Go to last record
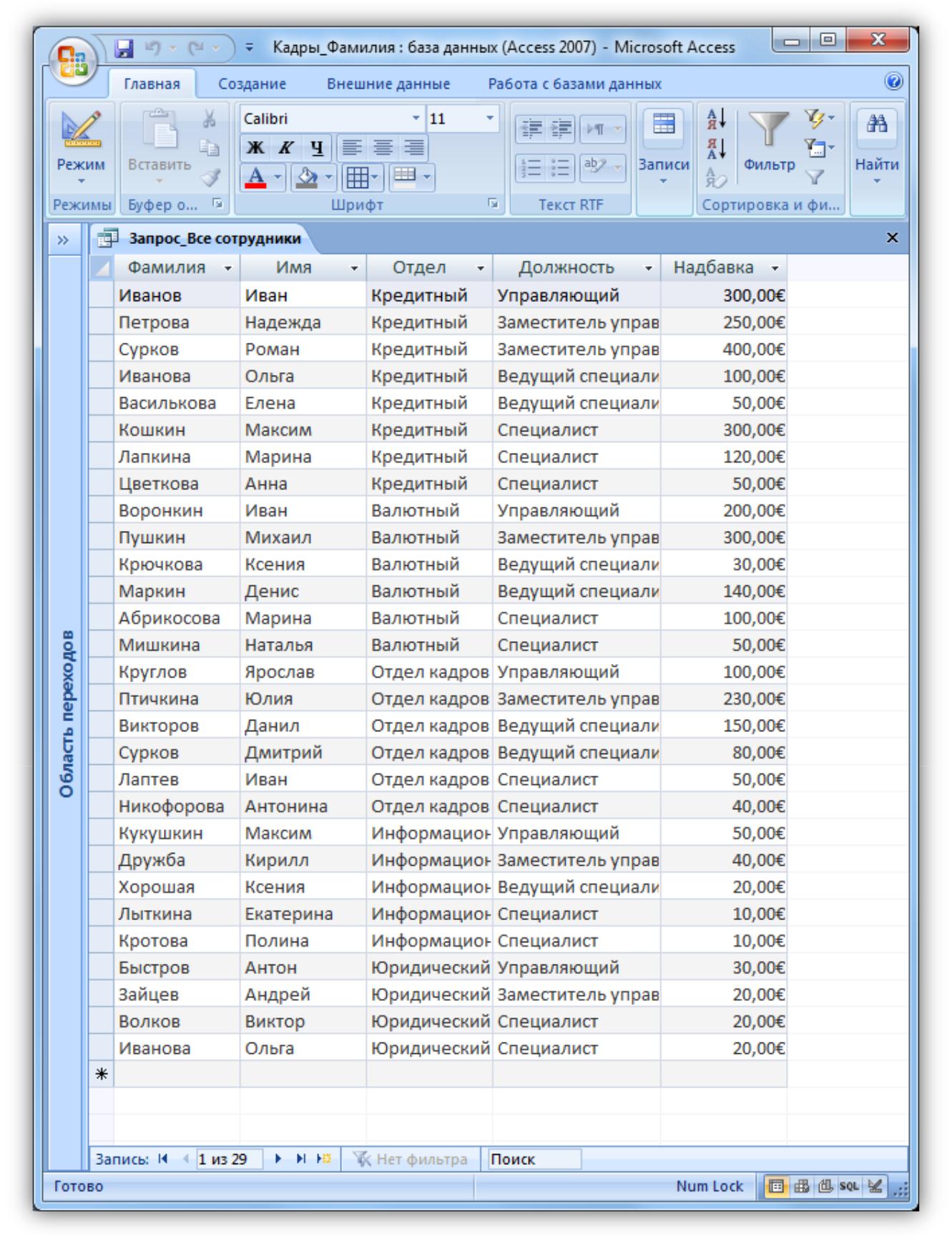 tap(300, 1158)
